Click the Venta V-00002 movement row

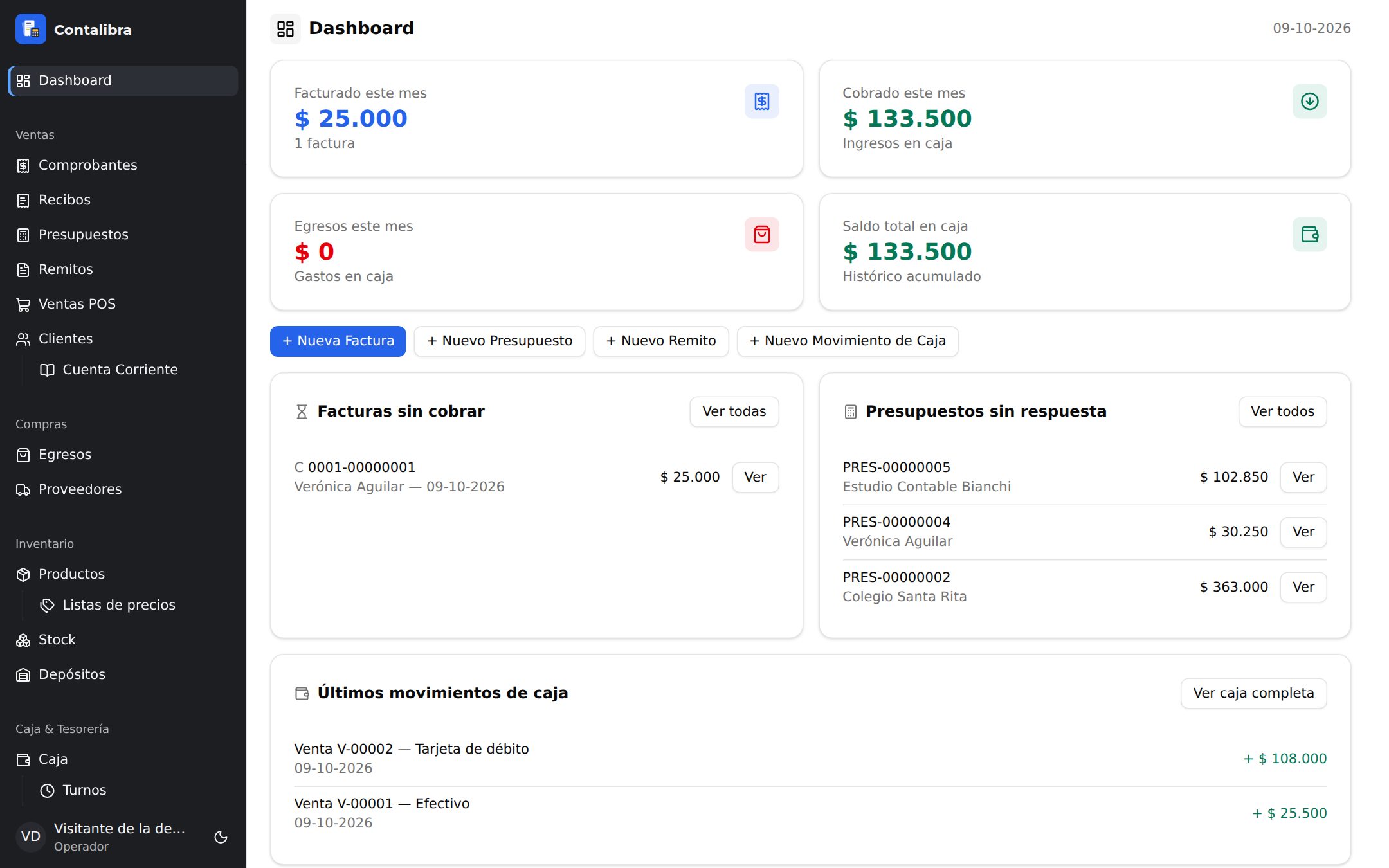(x=810, y=759)
